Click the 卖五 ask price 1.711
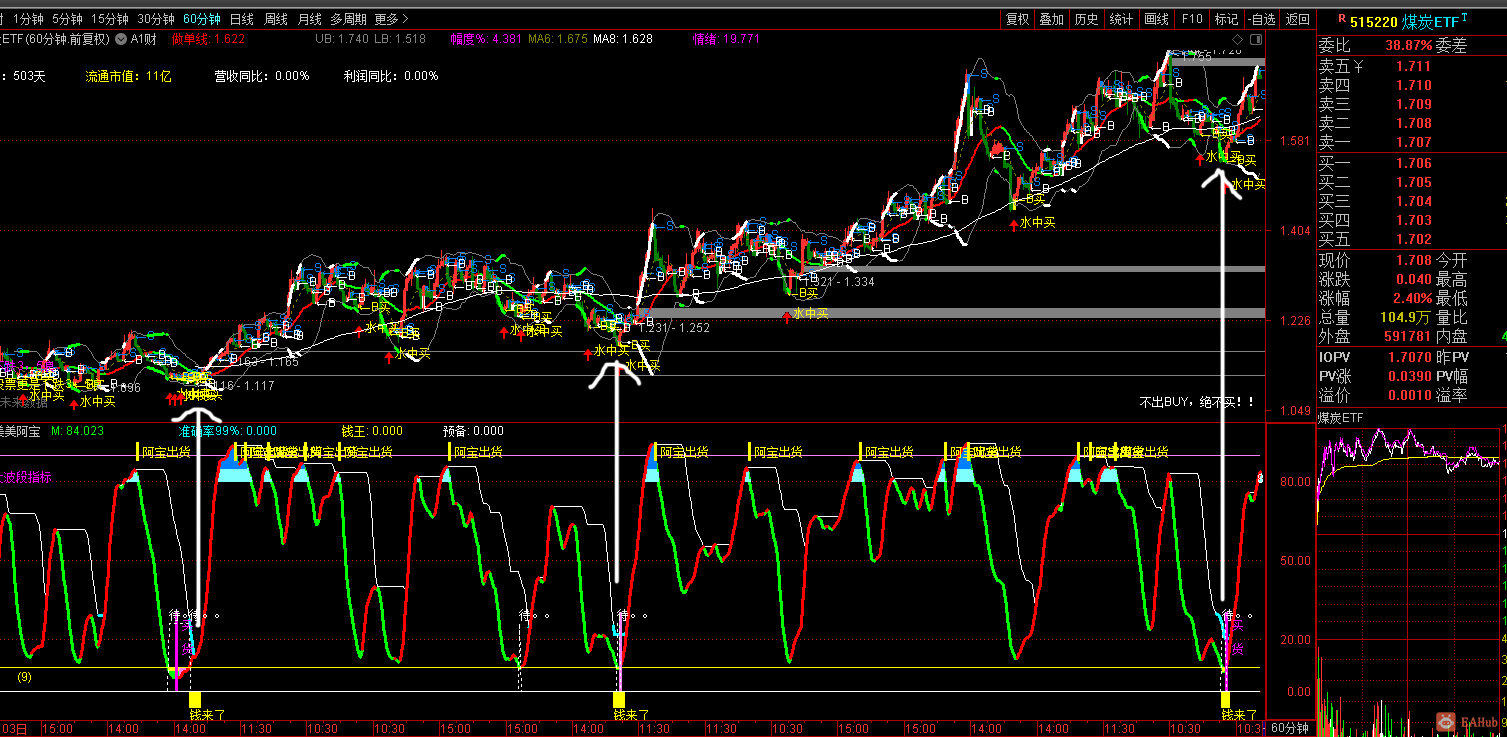Screen dimensions: 1507x737 pyautogui.click(x=1413, y=67)
